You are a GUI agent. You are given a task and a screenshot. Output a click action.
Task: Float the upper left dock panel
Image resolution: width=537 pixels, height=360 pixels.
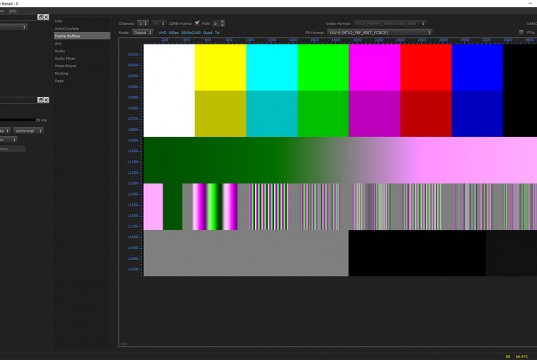coord(40,17)
